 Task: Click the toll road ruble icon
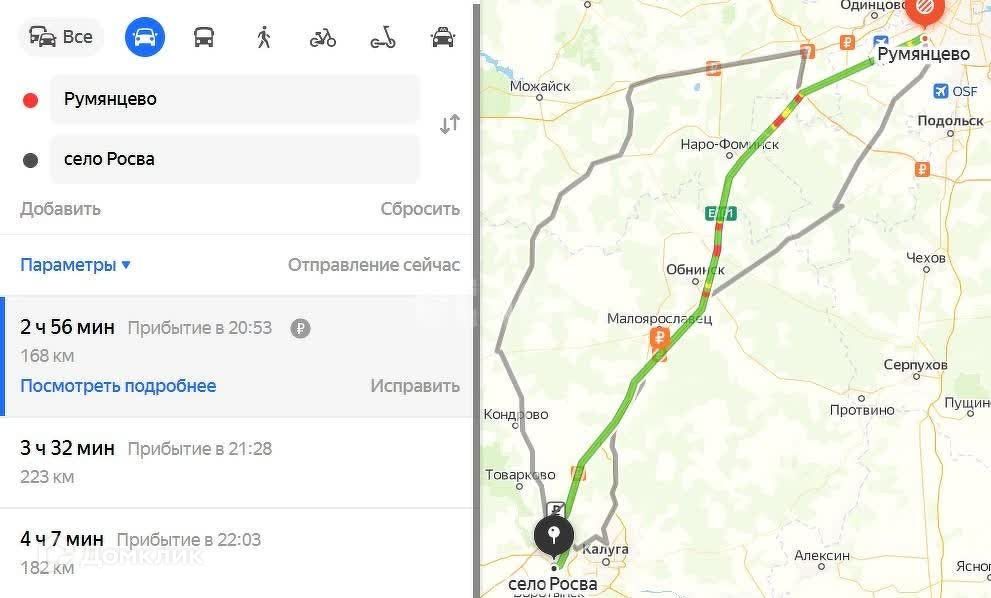[x=300, y=328]
